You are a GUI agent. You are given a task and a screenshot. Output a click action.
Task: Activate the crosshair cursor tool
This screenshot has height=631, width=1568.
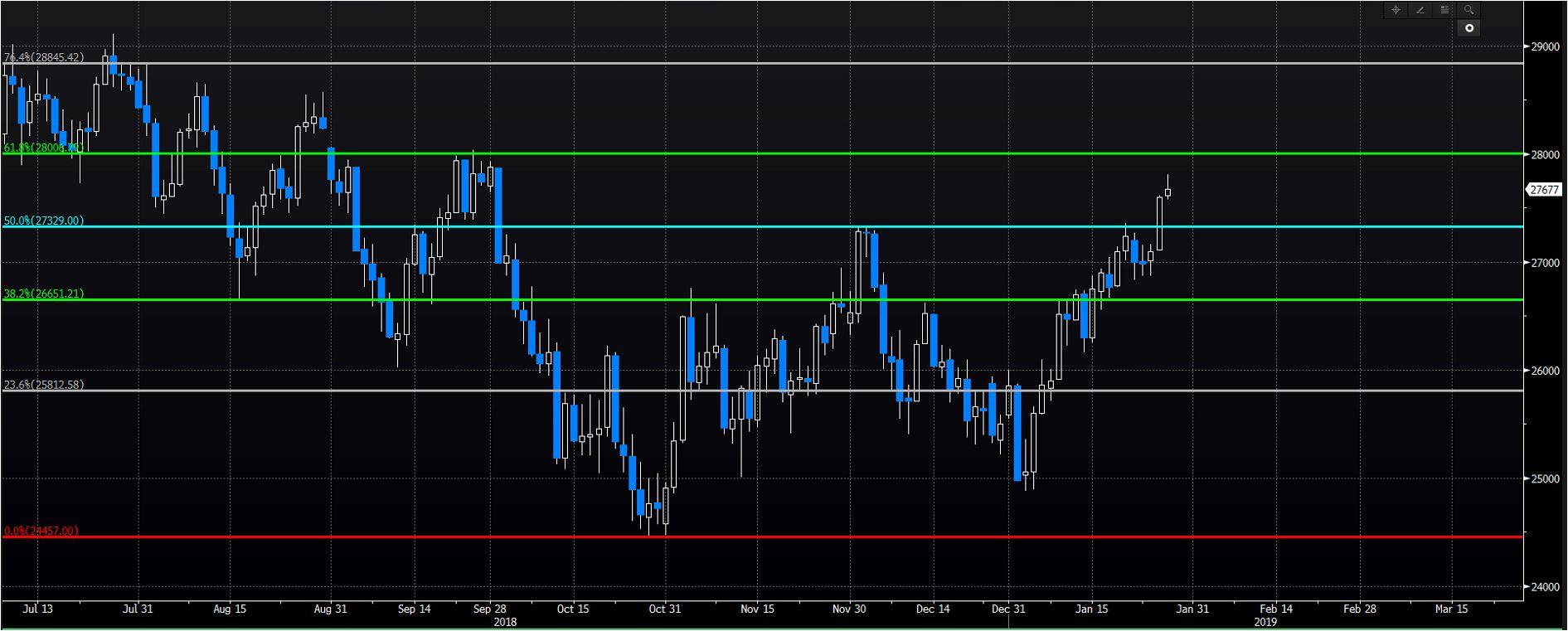tap(1396, 10)
